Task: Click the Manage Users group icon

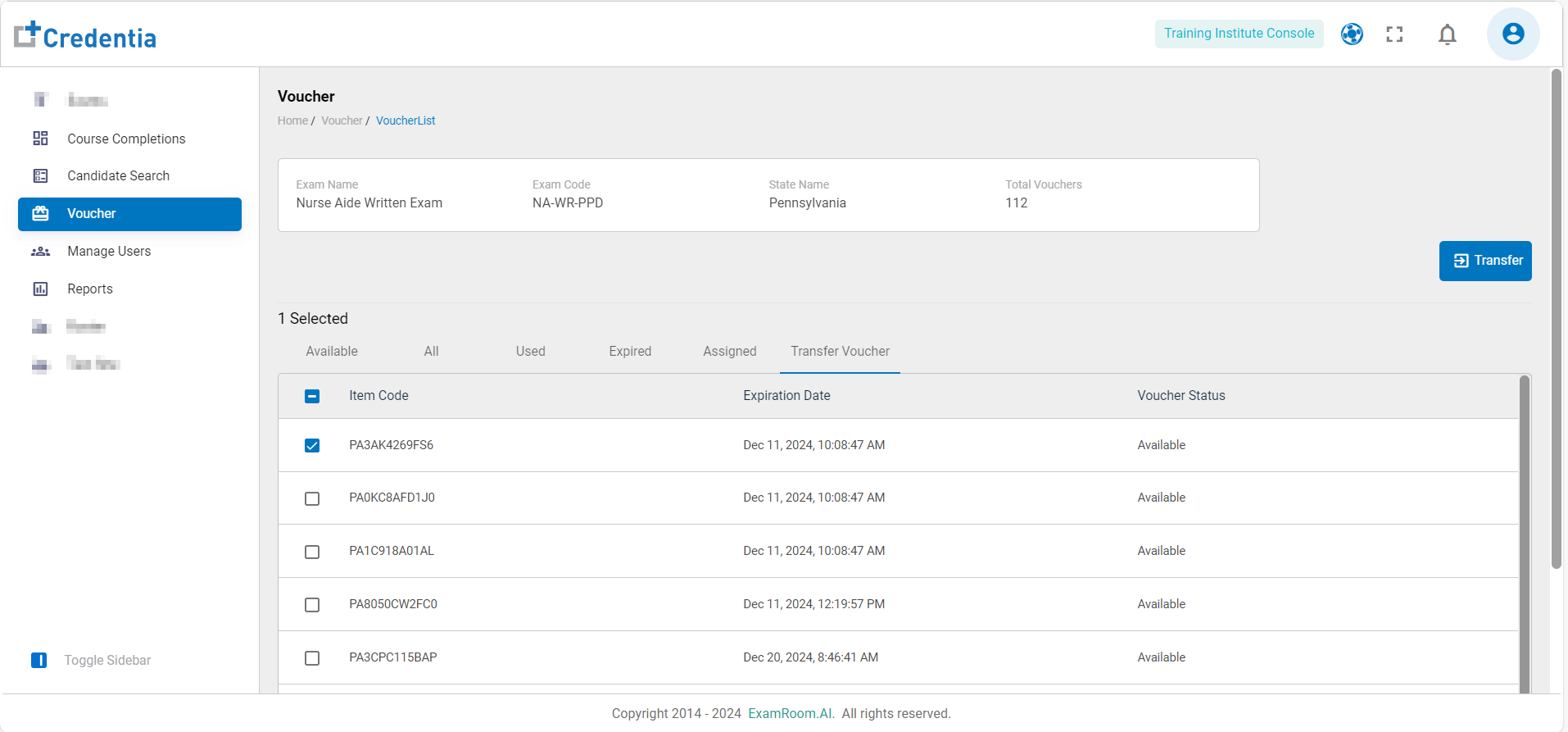Action: tap(40, 252)
